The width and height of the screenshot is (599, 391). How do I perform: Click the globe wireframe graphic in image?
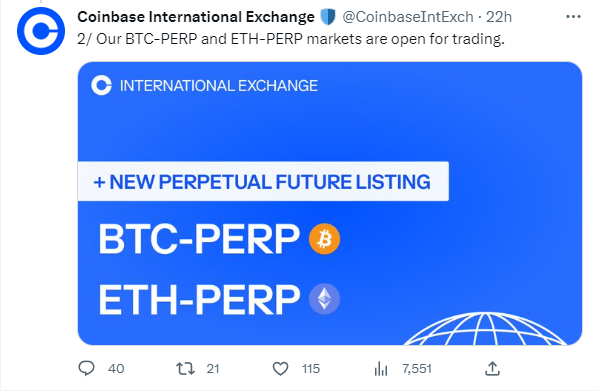click(x=485, y=329)
